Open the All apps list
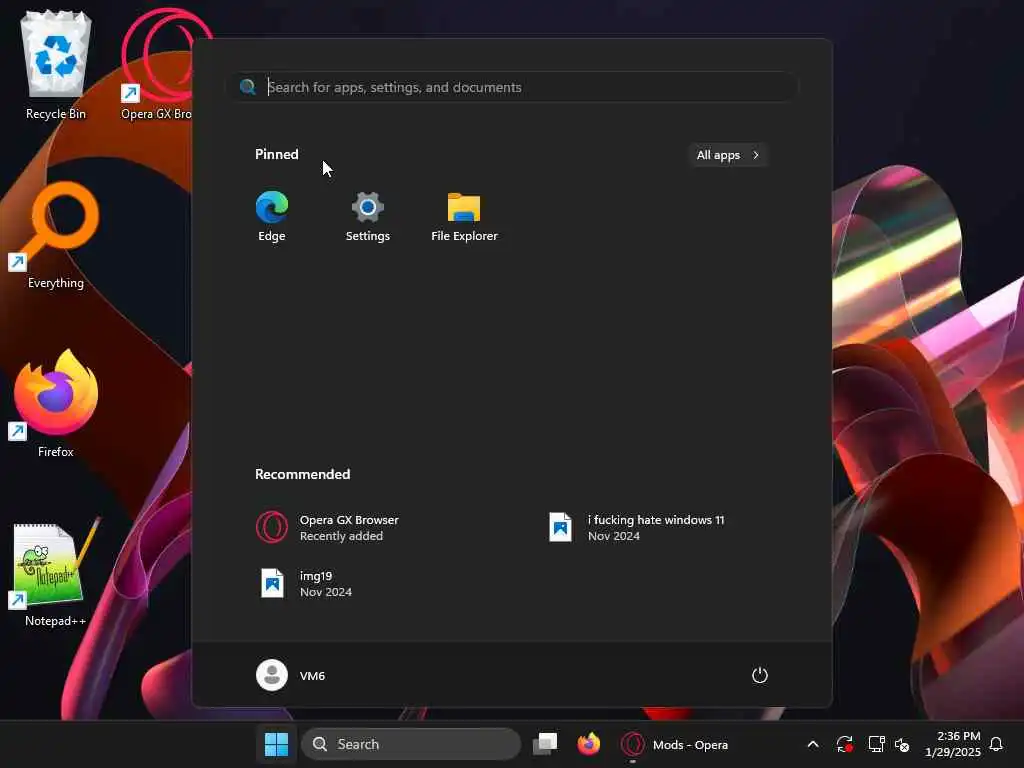Image resolution: width=1024 pixels, height=768 pixels. pyautogui.click(x=728, y=155)
